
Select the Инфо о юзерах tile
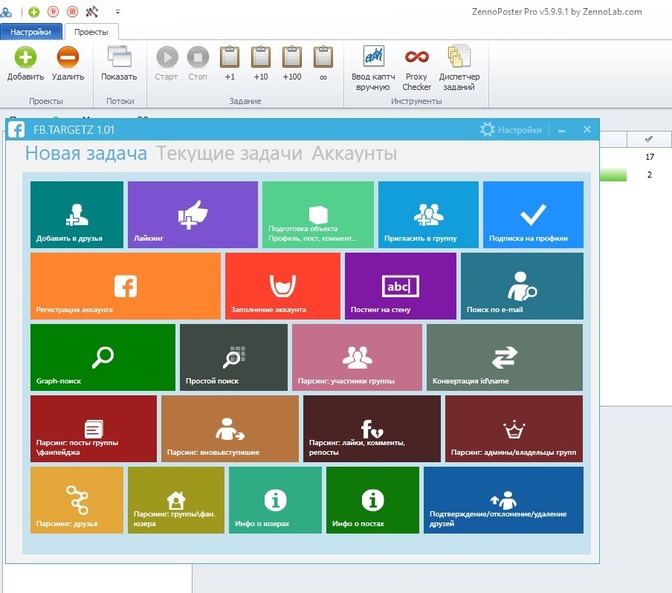(x=275, y=500)
